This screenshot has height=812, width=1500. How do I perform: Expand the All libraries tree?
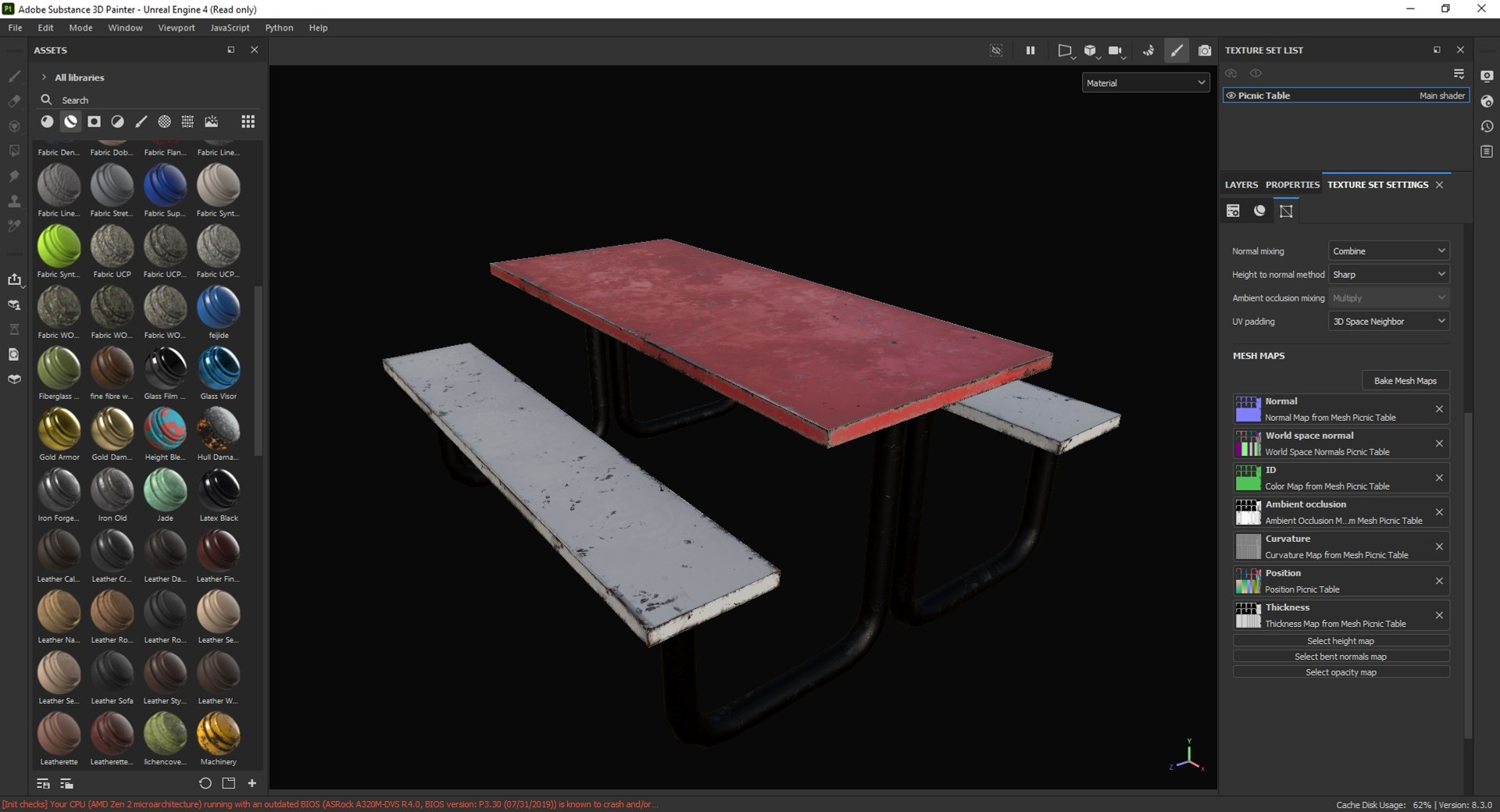coord(44,77)
